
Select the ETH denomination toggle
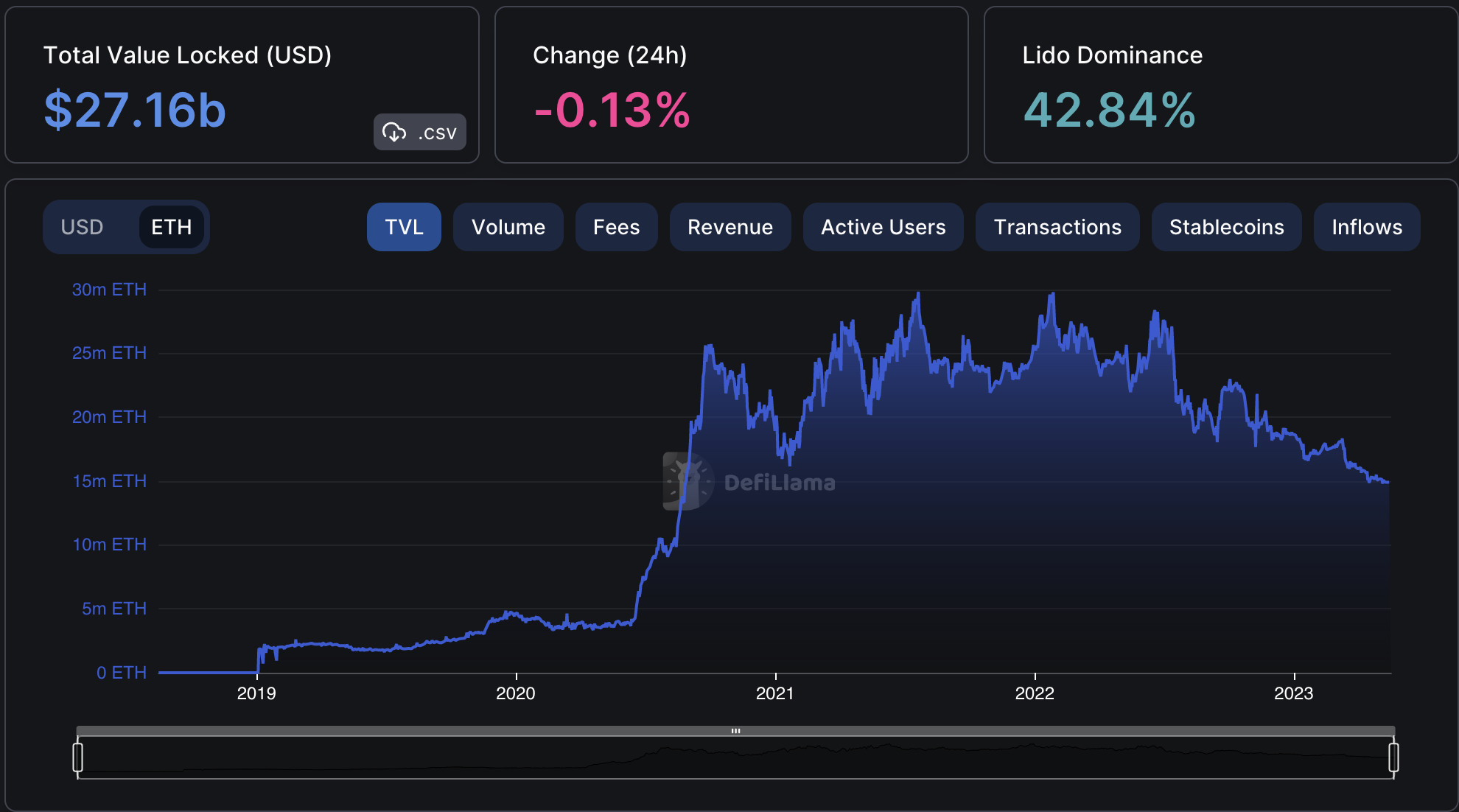point(171,227)
